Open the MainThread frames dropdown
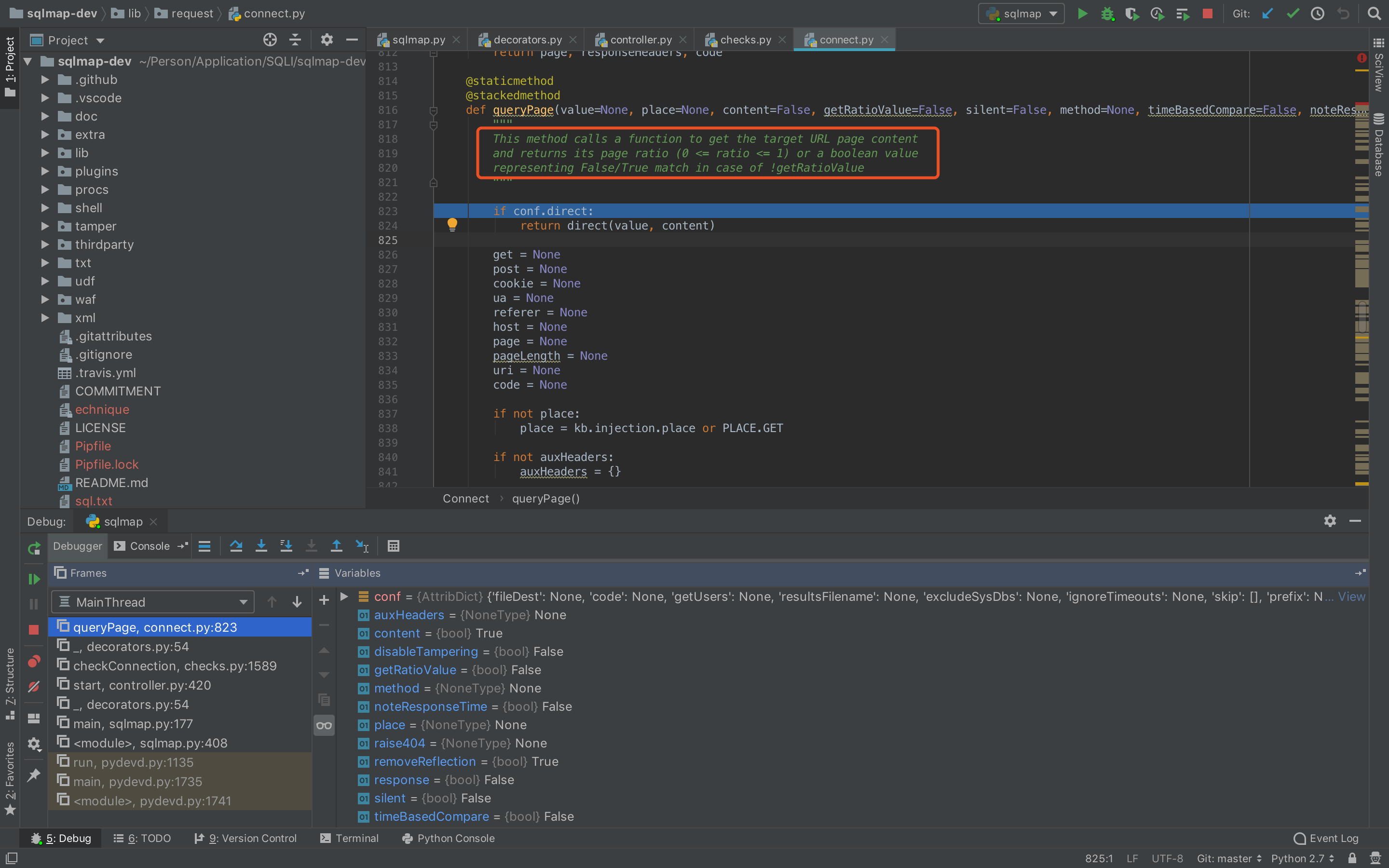The height and width of the screenshot is (868, 1389). tap(152, 602)
